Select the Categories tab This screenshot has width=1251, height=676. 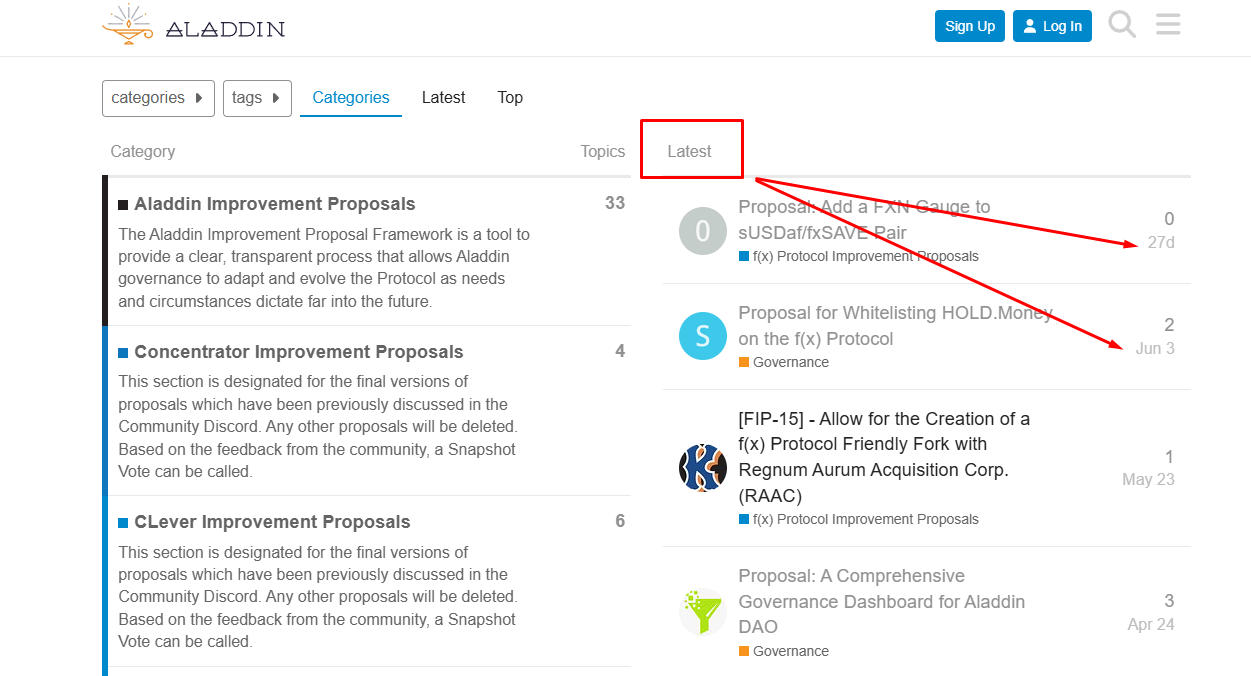point(351,97)
